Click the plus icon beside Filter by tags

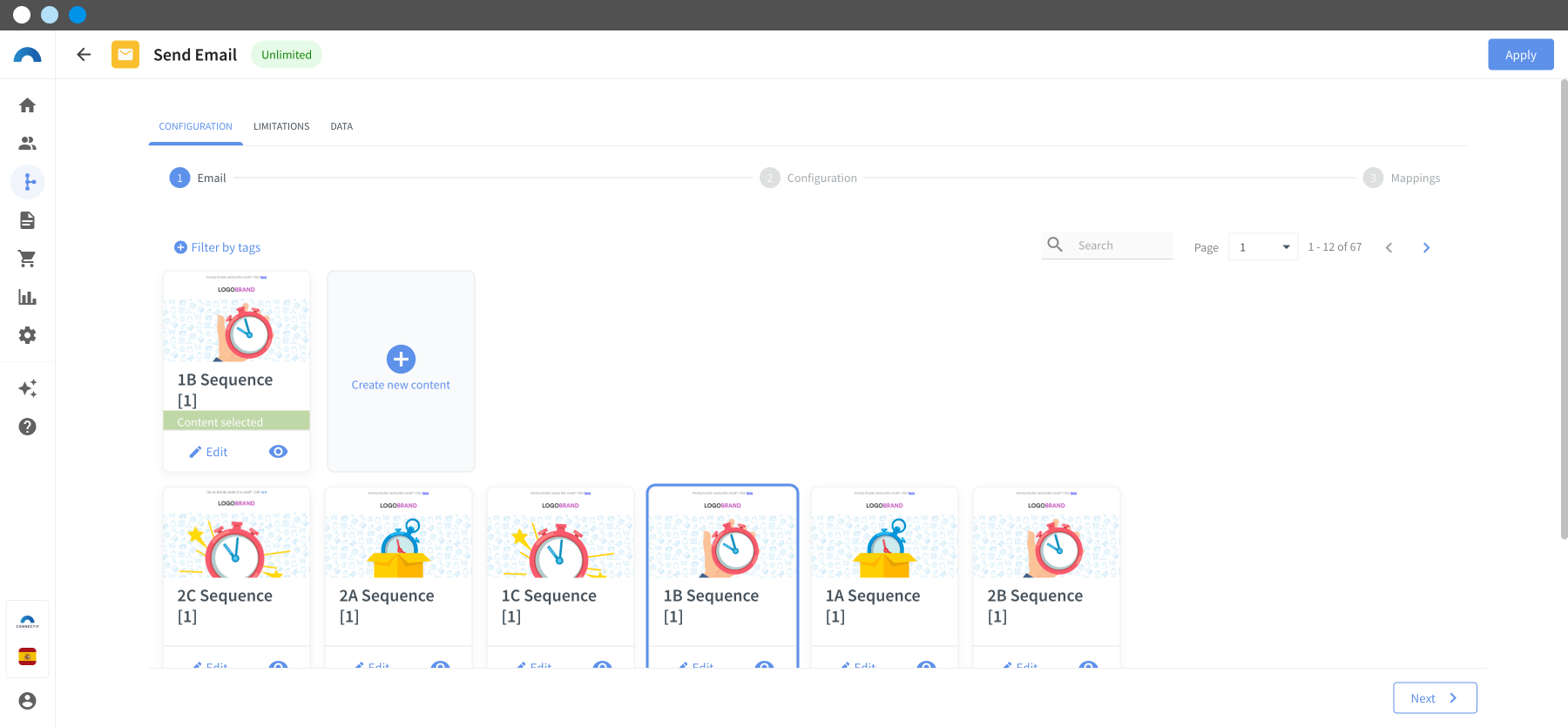pyautogui.click(x=180, y=247)
